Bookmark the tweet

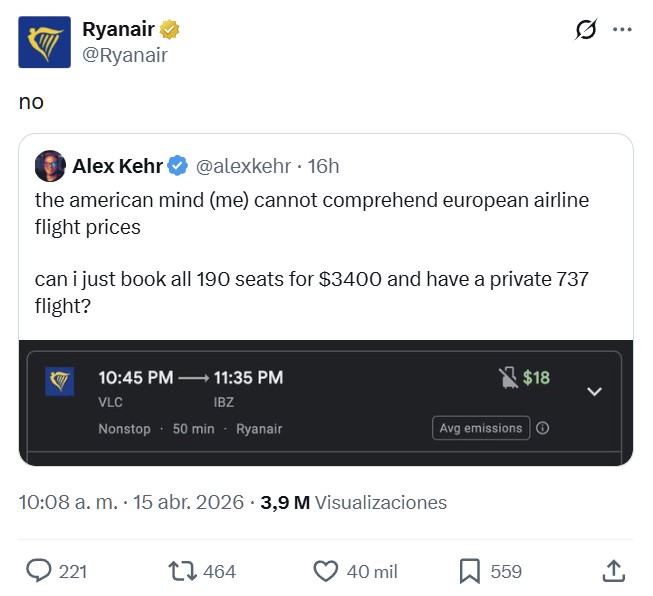469,571
